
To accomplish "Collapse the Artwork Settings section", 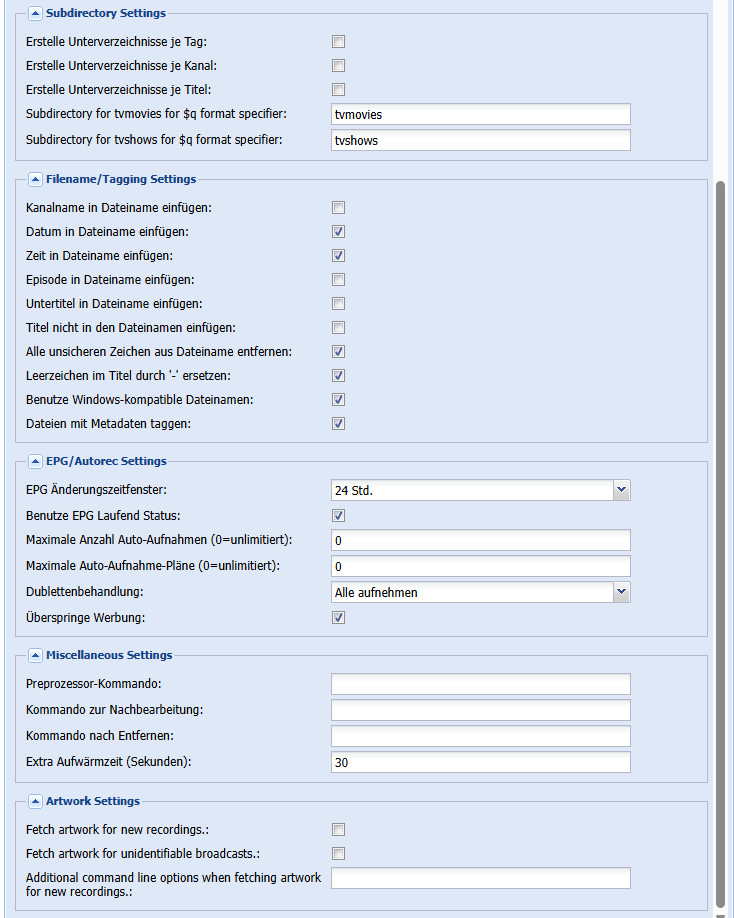I will [x=35, y=801].
